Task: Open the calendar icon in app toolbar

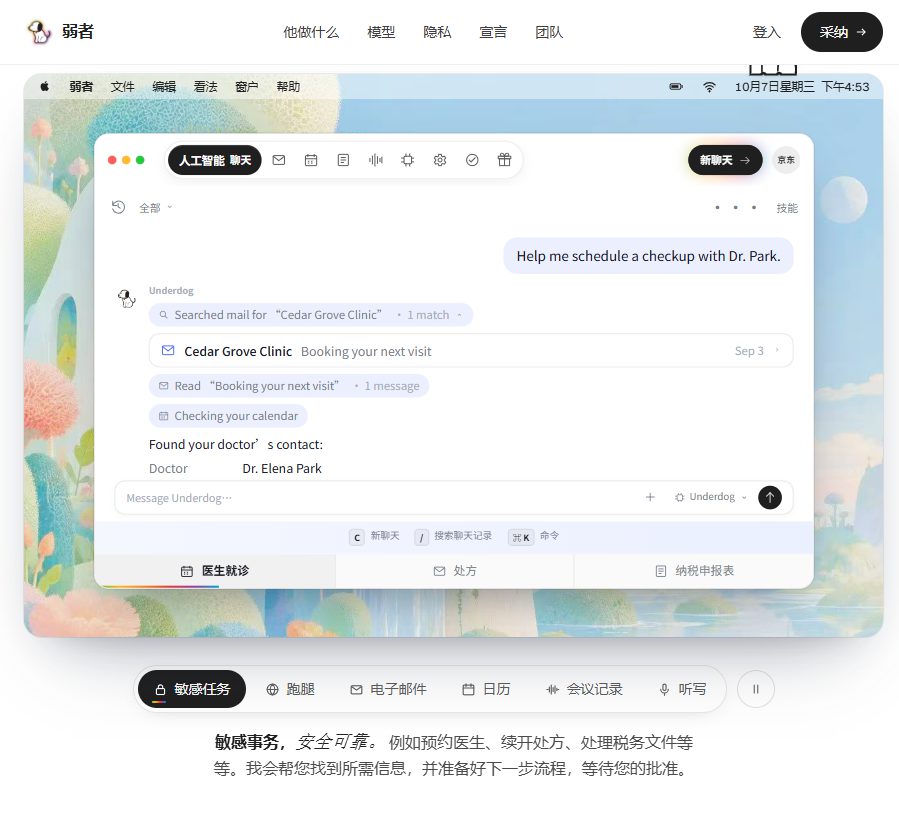Action: coord(311,160)
